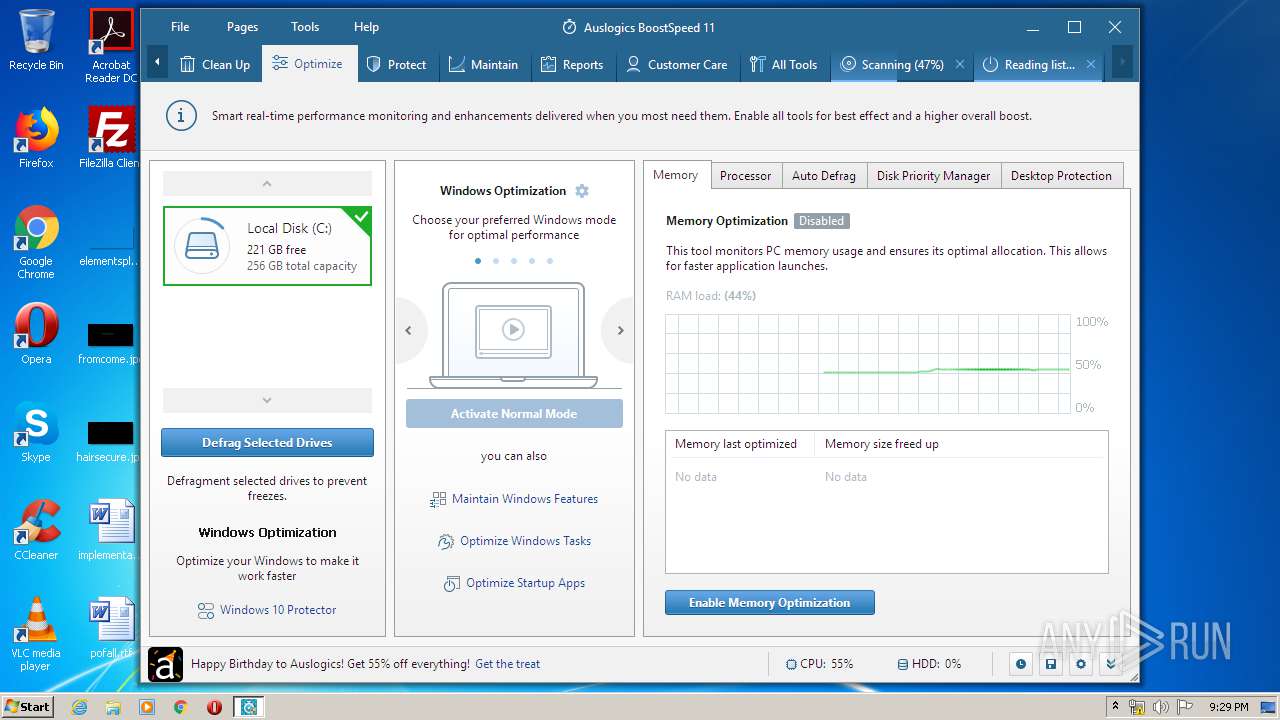This screenshot has height=720, width=1280.
Task: Toggle the Local Disk (C:) selection checkmark
Action: 360,216
